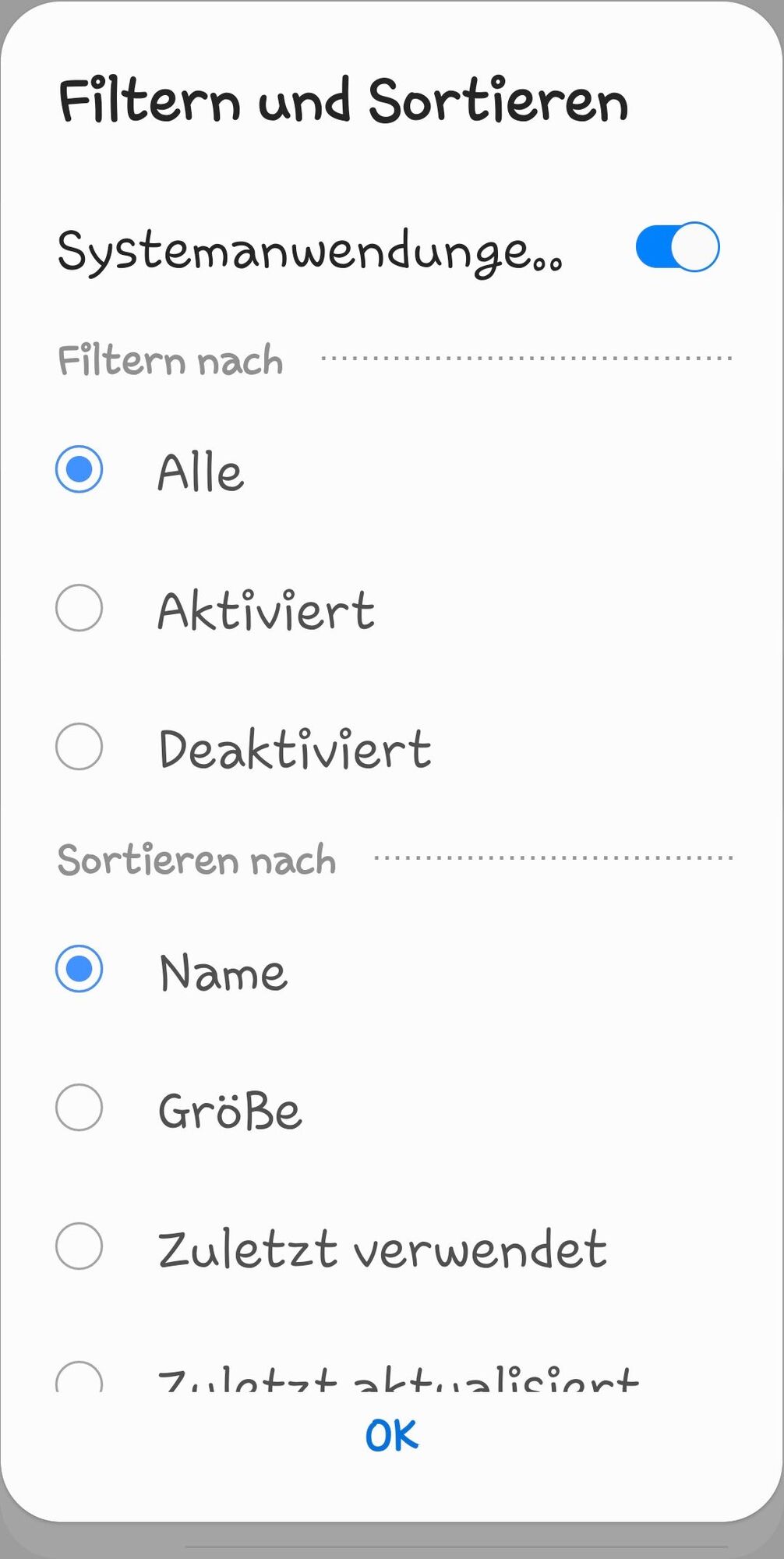This screenshot has height=1559, width=784.
Task: Select the Deaktiviert radio button circle
Action: 79,747
